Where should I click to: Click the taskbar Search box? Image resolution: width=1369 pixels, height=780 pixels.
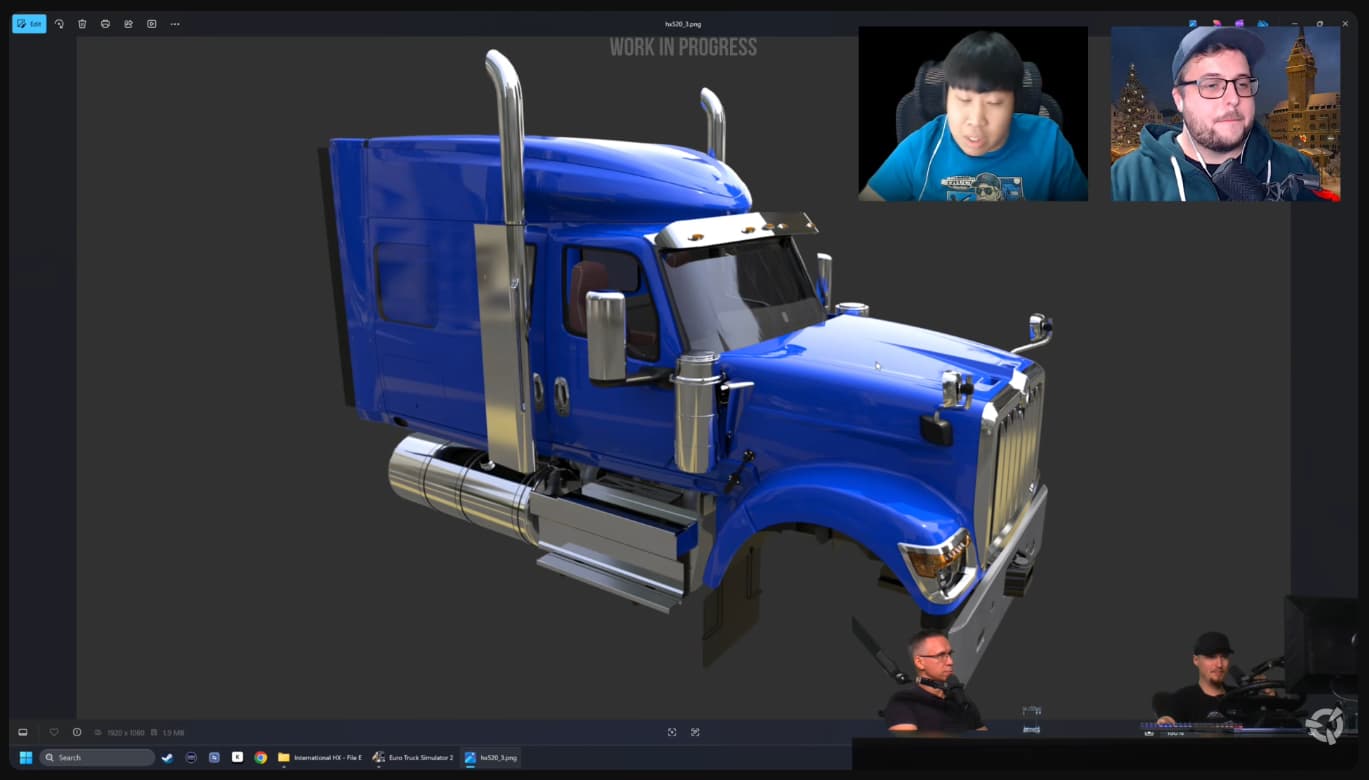97,757
